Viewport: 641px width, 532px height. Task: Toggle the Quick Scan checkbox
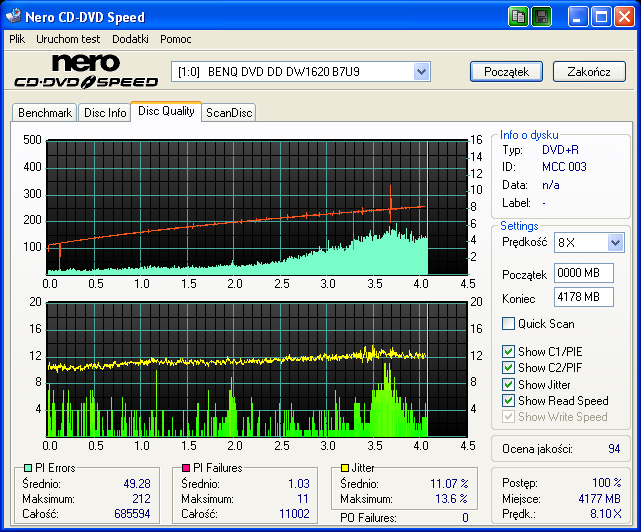tap(508, 323)
